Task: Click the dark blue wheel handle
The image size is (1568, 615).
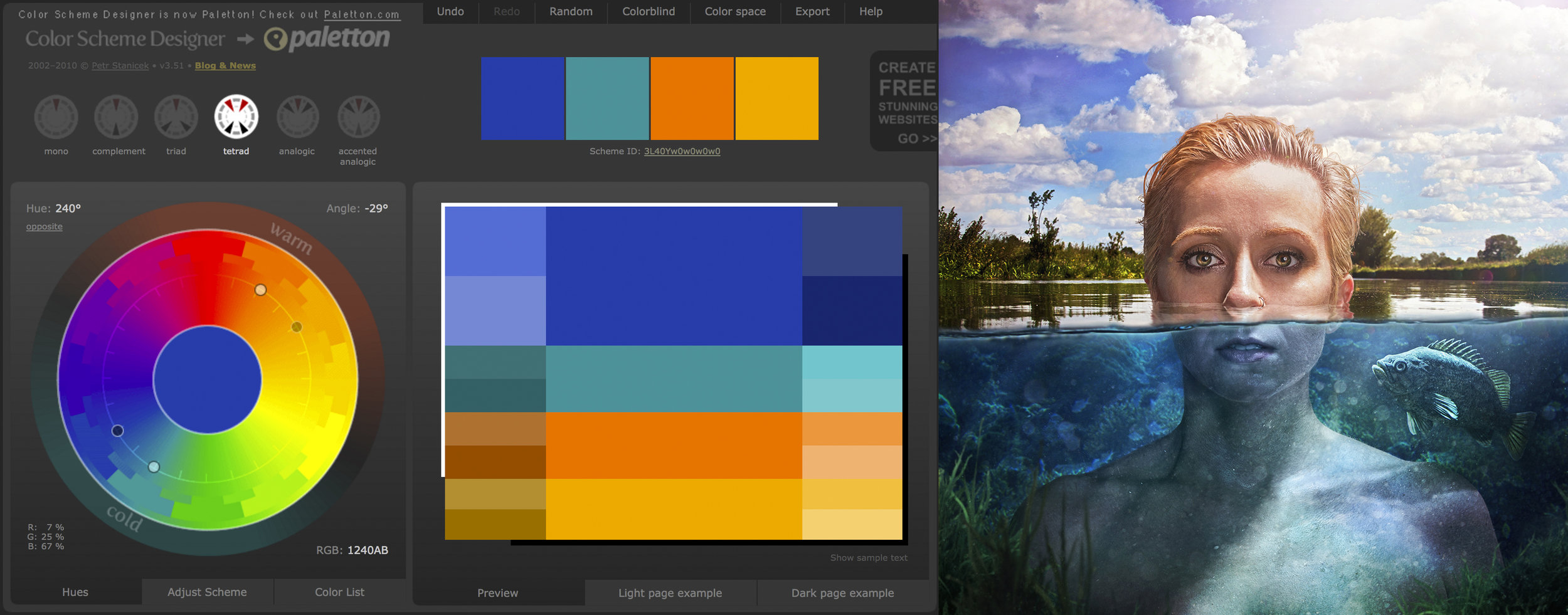Action: pos(117,431)
